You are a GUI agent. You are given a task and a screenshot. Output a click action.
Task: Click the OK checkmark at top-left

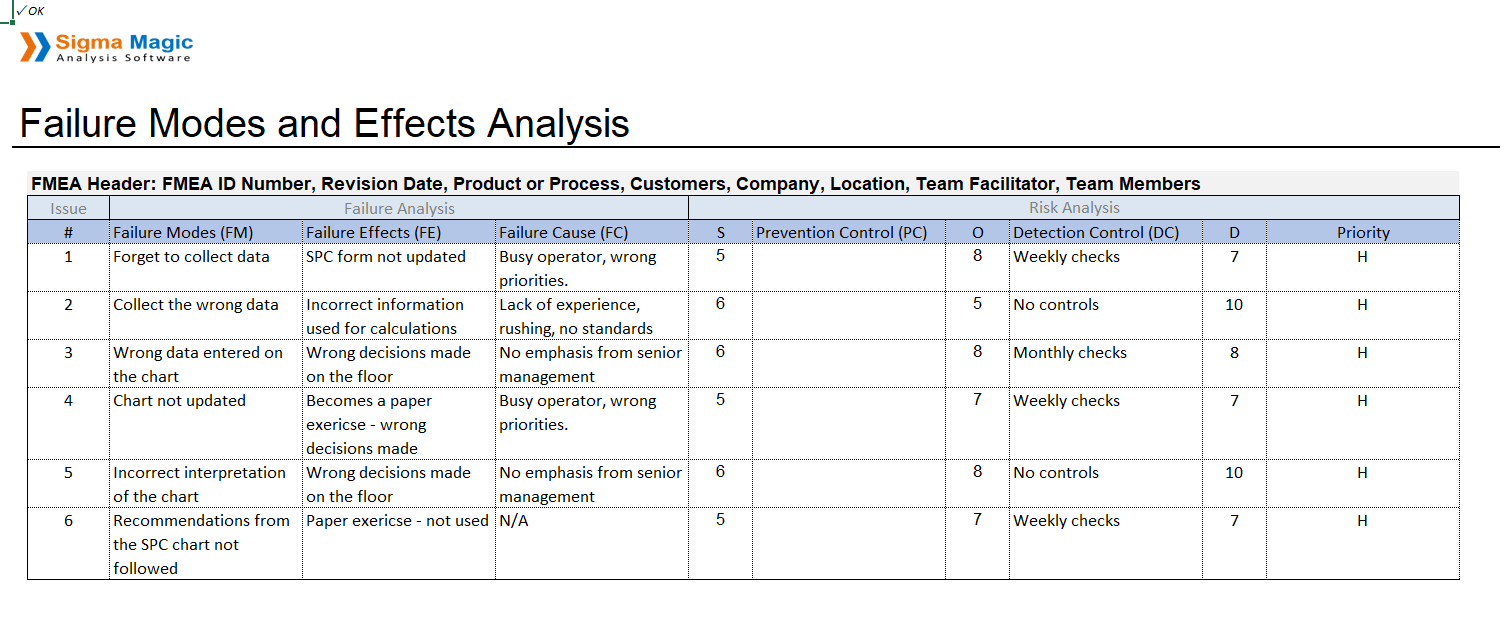tap(30, 11)
